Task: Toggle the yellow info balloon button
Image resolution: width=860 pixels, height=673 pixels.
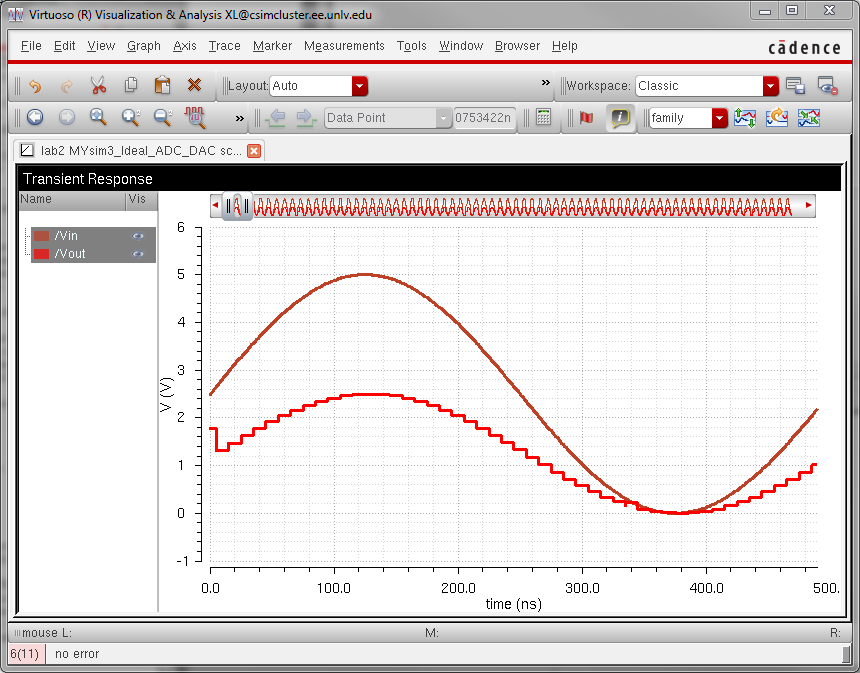Action: [620, 118]
